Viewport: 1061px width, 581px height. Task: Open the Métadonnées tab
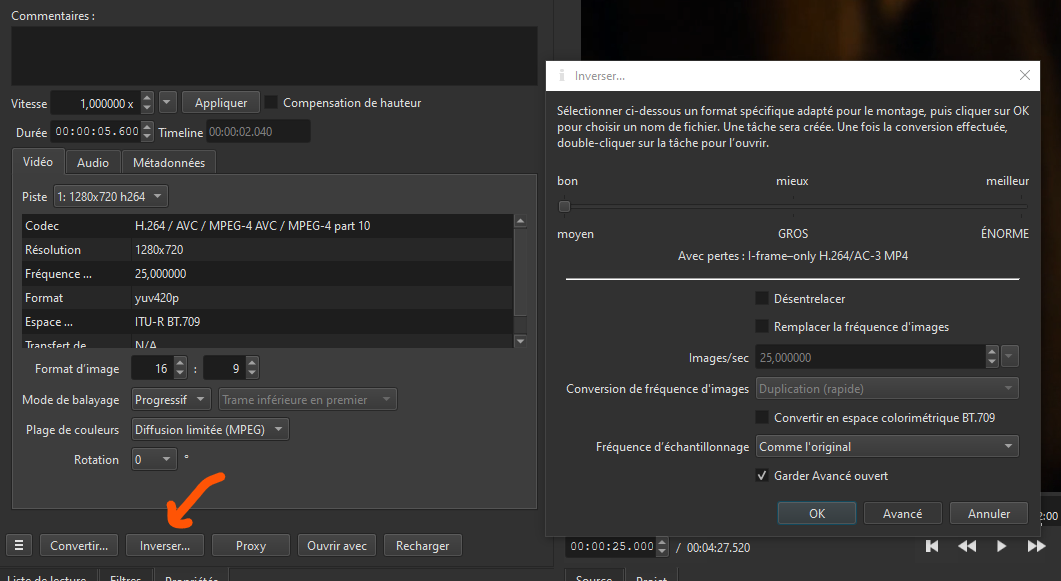(169, 162)
